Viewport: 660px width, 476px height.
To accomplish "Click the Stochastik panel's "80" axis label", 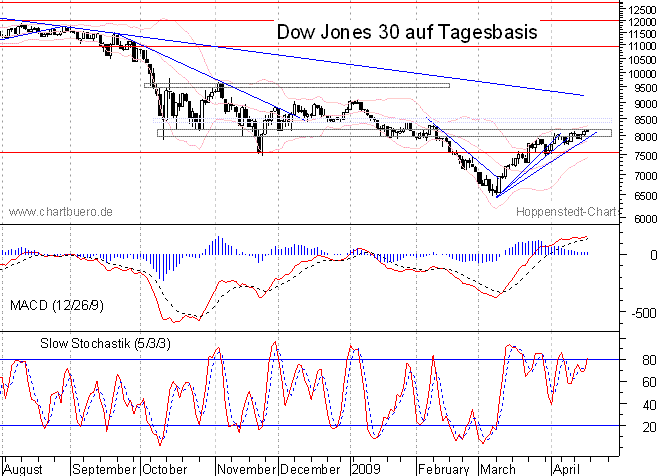I will [649, 360].
